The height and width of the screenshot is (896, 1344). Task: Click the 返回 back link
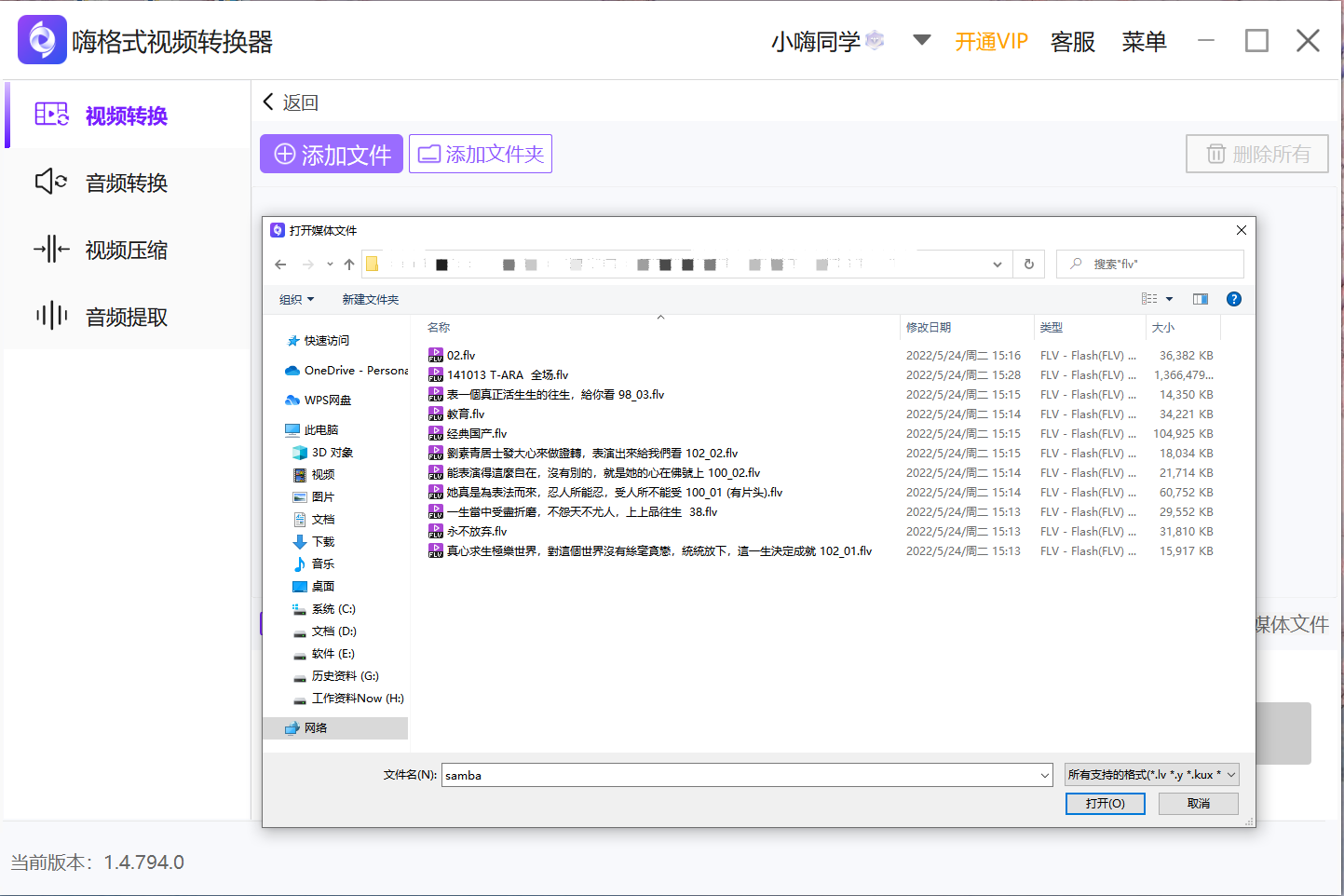tap(291, 102)
